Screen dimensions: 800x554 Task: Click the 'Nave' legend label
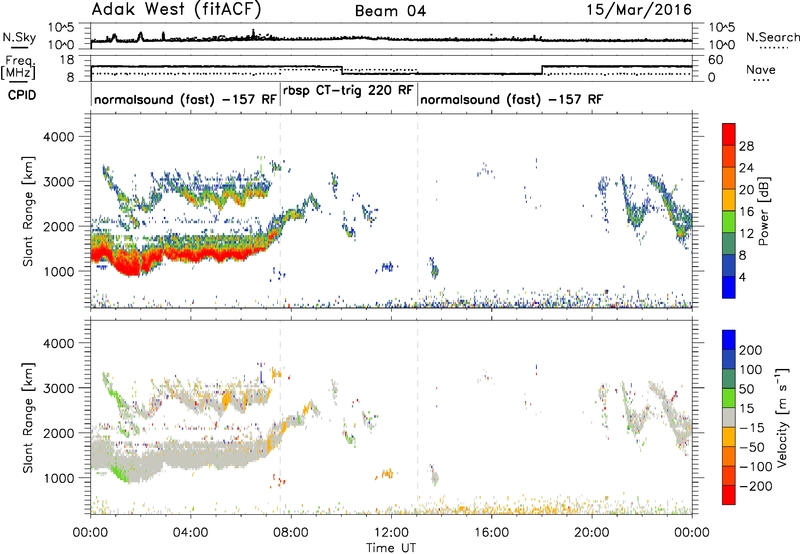(761, 70)
